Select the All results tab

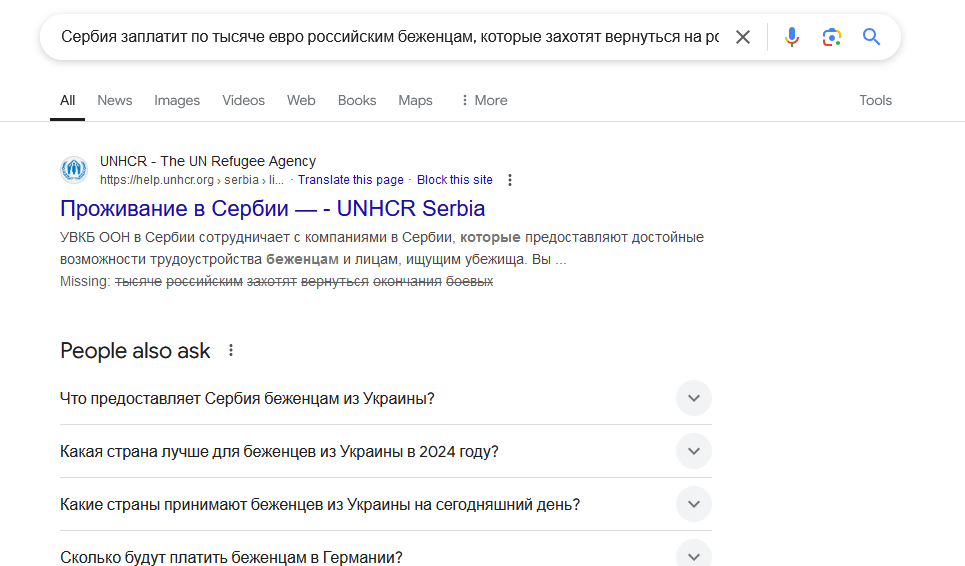coord(67,100)
